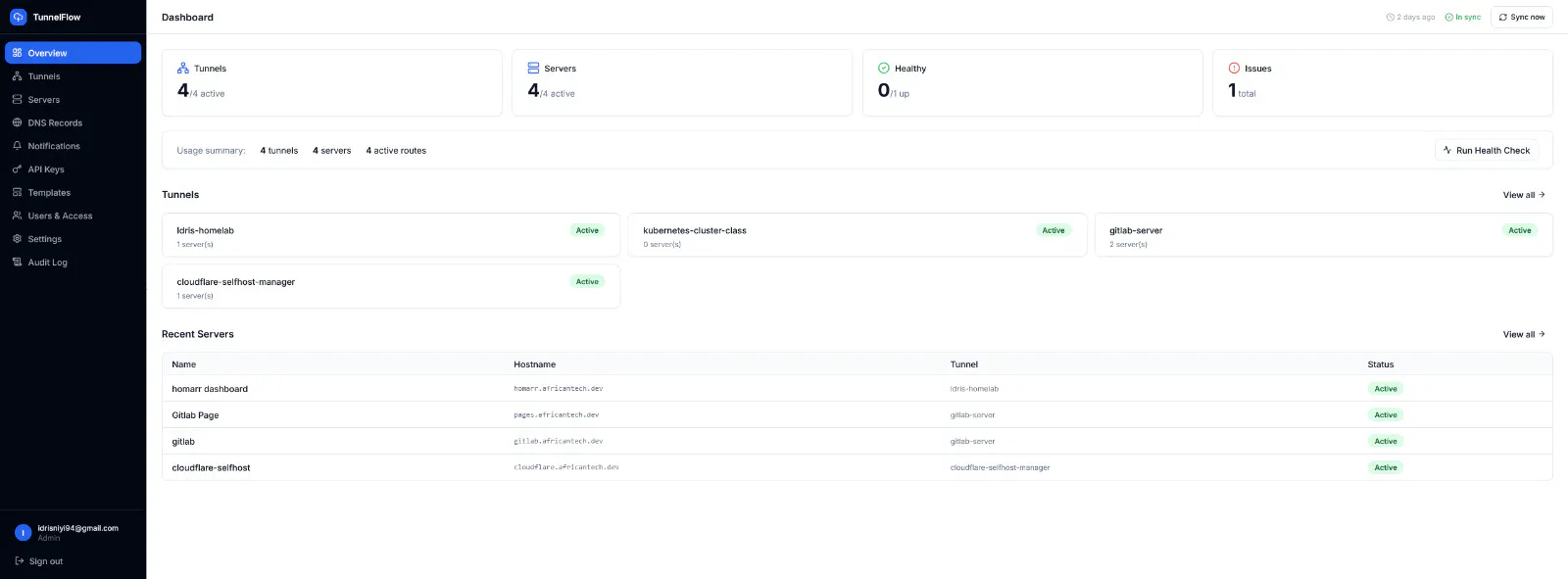Click the Issues card showing 1 total
The image size is (1568, 579).
point(1383,83)
